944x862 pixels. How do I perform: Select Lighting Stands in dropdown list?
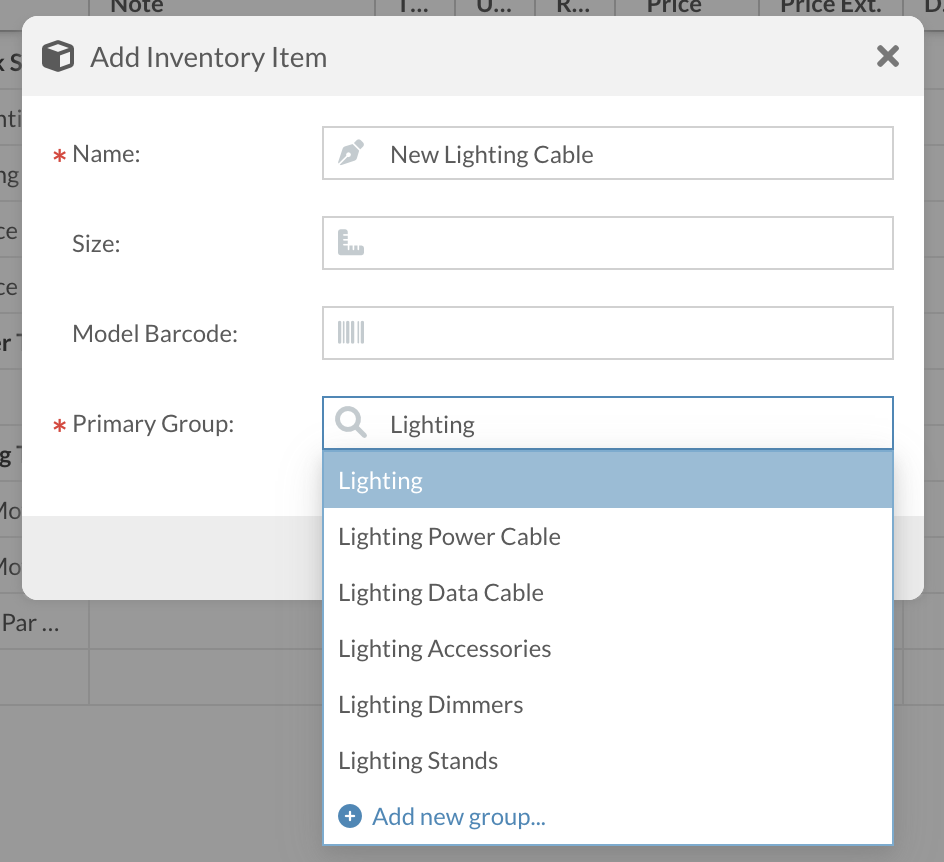pos(418,761)
